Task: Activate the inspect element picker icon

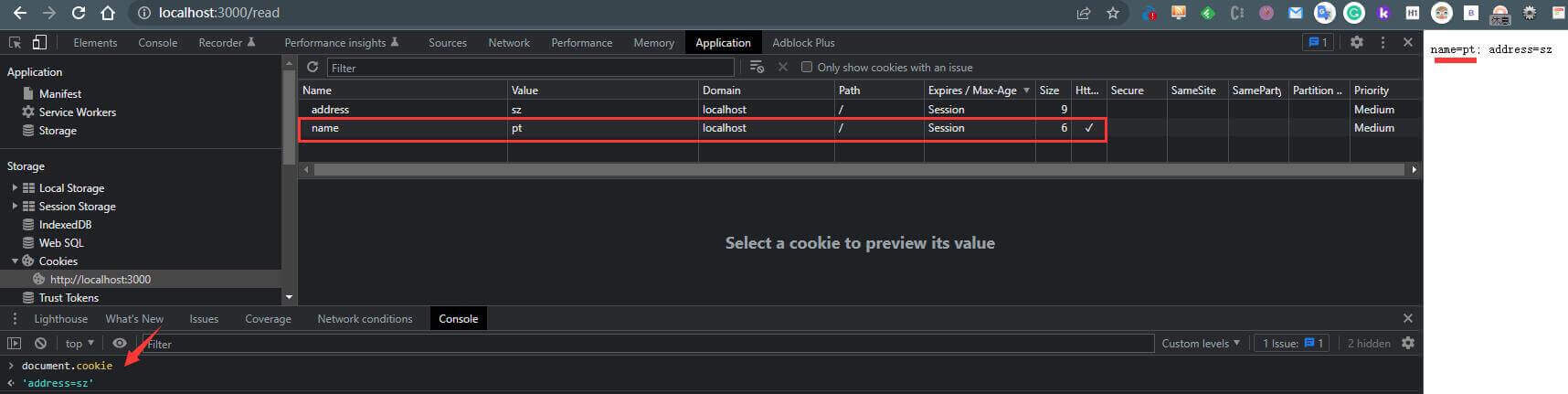Action: 15,42
